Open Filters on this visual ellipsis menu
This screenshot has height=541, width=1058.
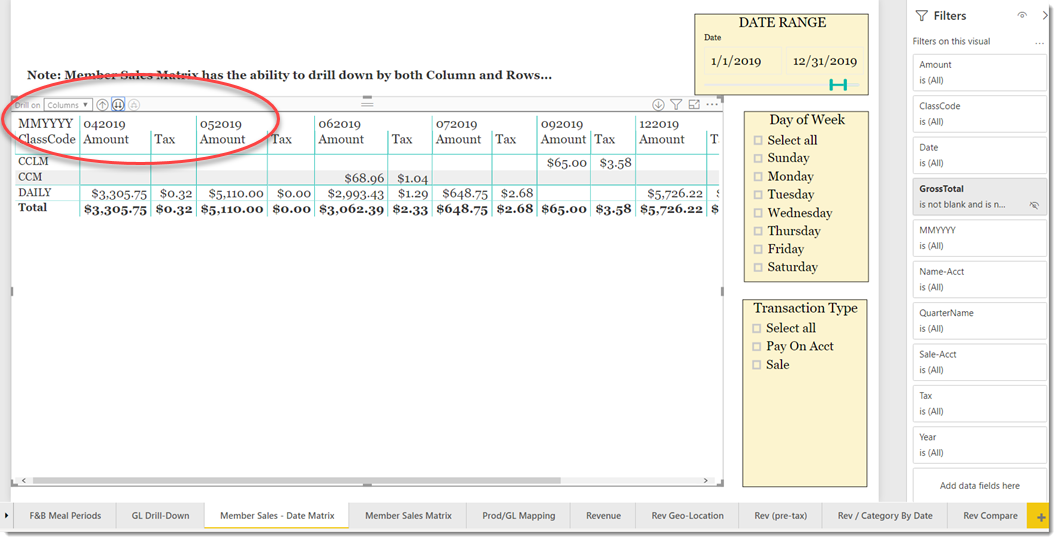coord(1039,42)
